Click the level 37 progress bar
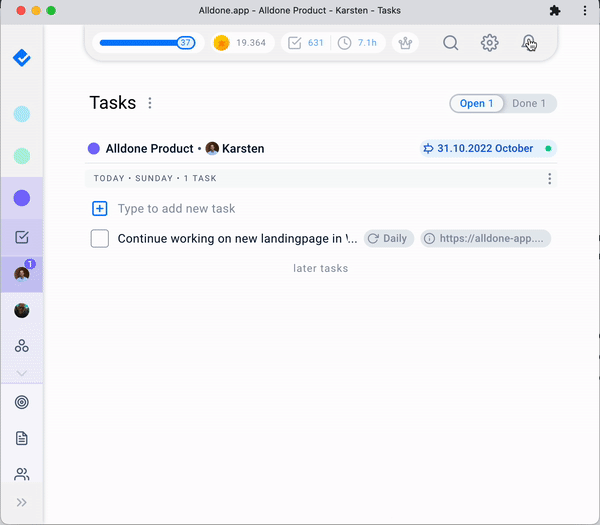The height and width of the screenshot is (525, 600). coord(148,42)
